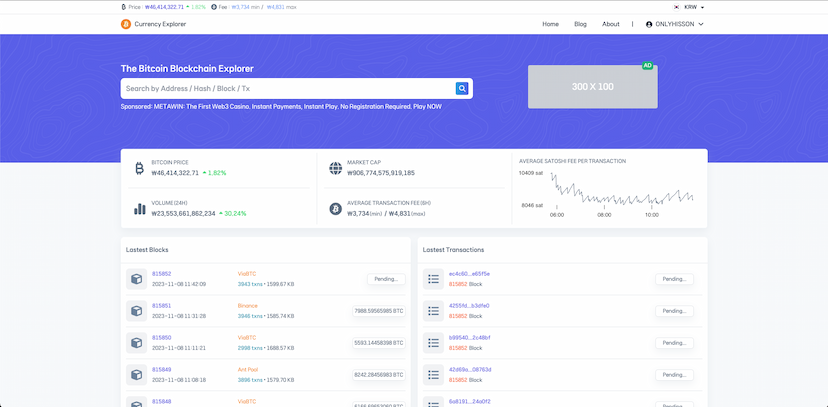Image resolution: width=828 pixels, height=407 pixels.
Task: Click the Currency Explorer brand name
Action: click(x=160, y=24)
